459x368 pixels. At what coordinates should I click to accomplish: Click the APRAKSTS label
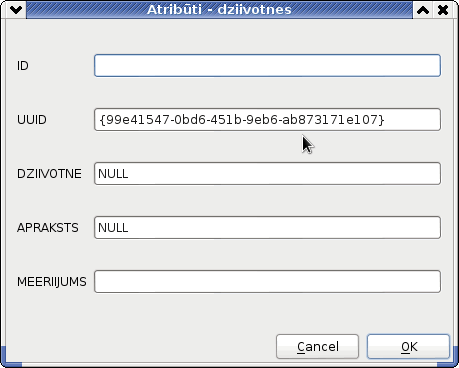(48, 228)
